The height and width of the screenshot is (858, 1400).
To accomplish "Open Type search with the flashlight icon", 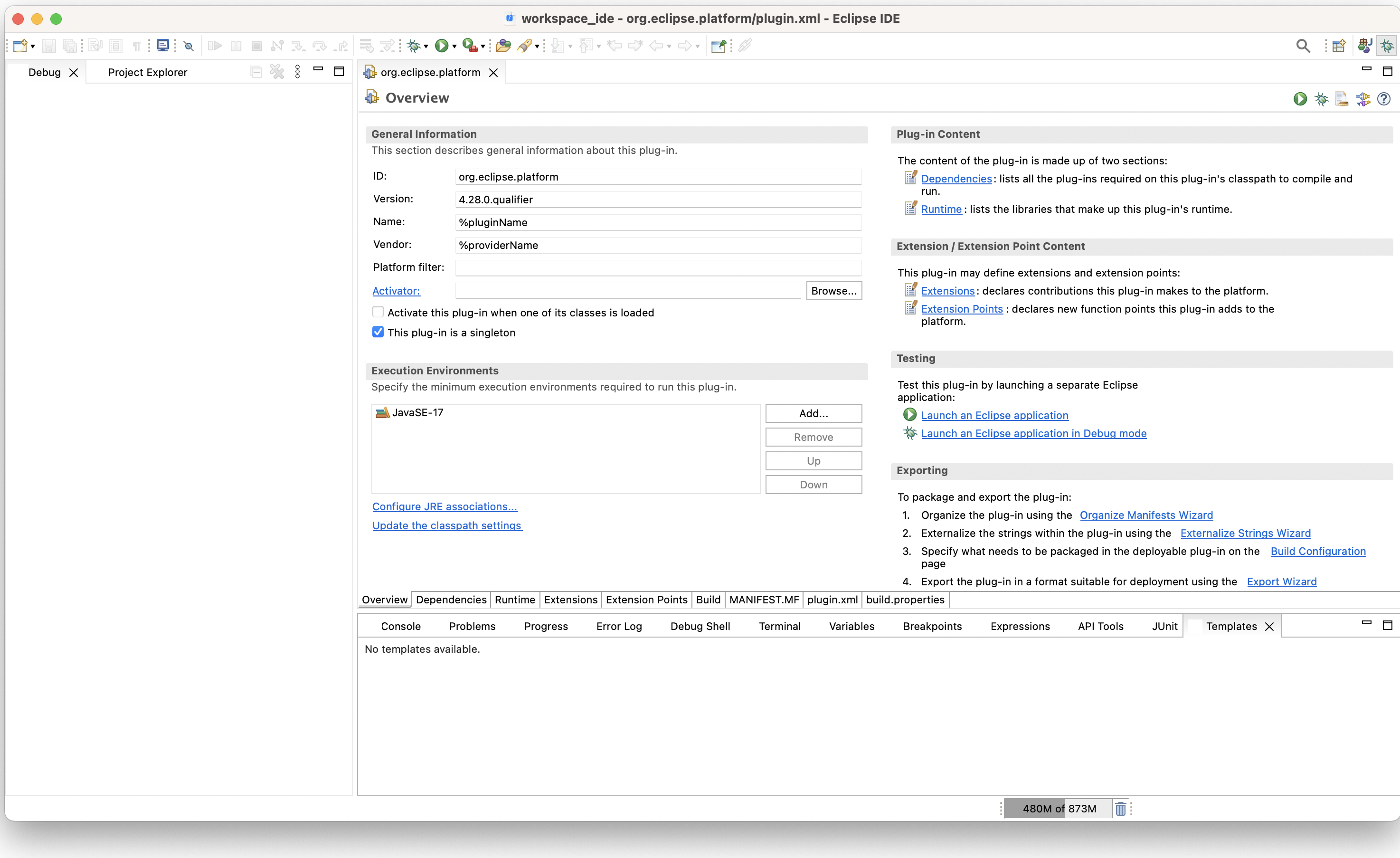I will point(524,46).
